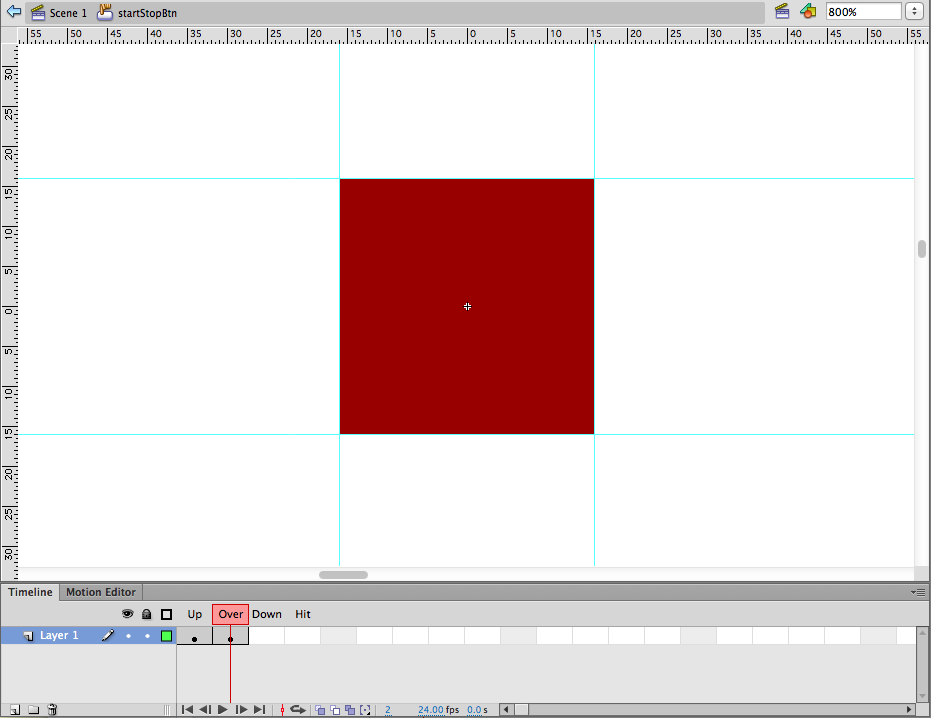This screenshot has width=931, height=718.
Task: Jump to the first frame
Action: coord(187,710)
